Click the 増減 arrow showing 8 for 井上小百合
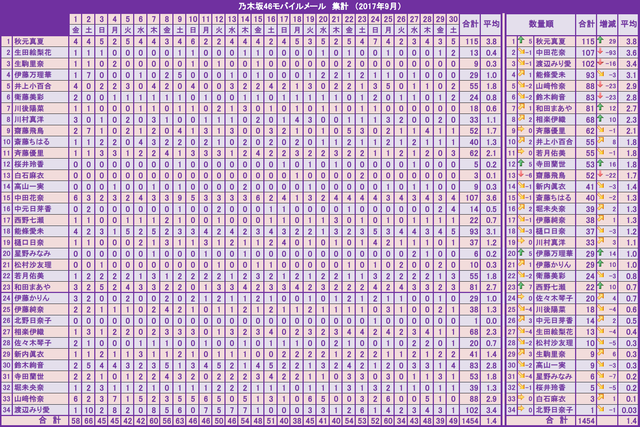 pos(600,141)
